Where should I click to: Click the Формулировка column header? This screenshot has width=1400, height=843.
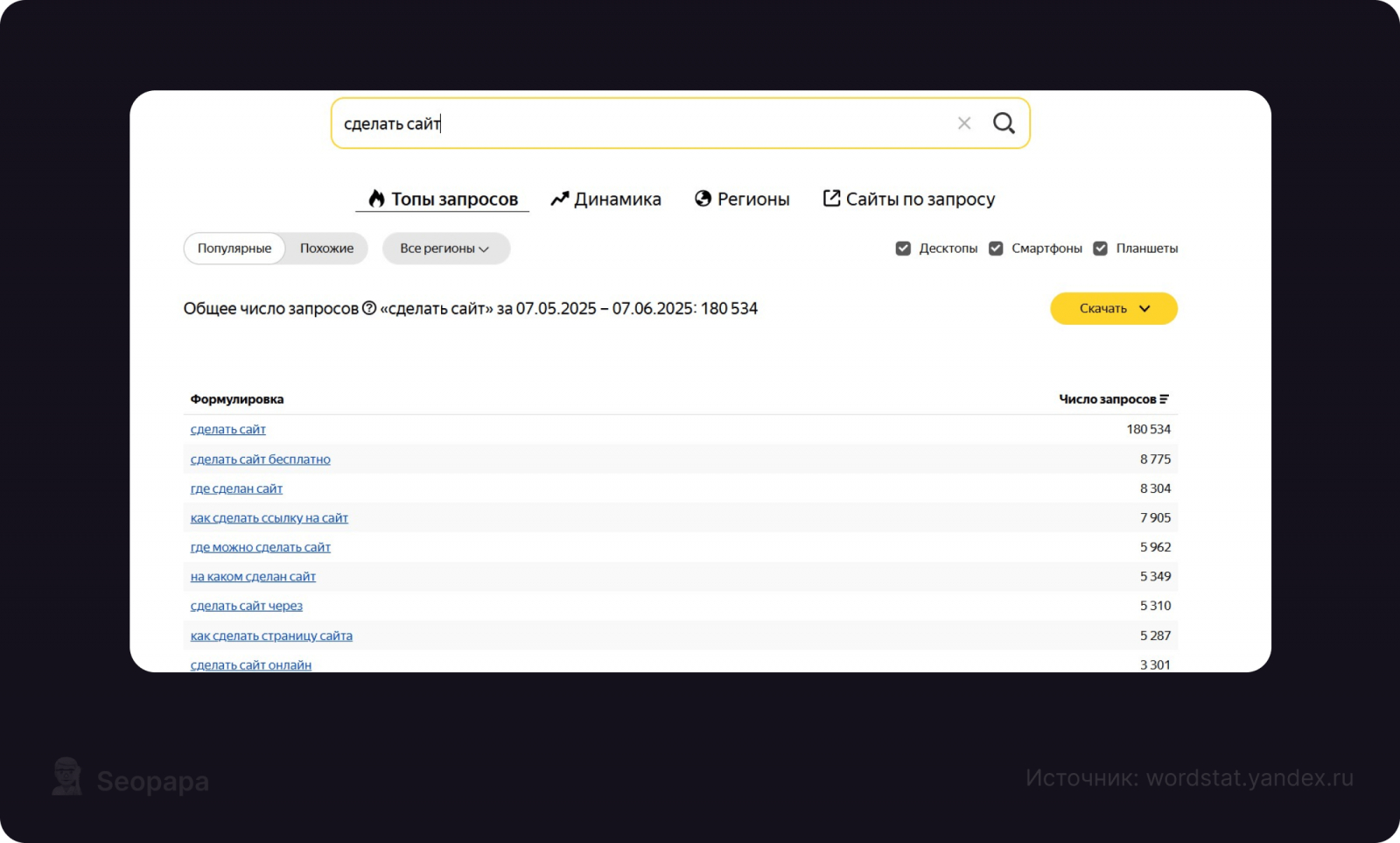[x=237, y=399]
